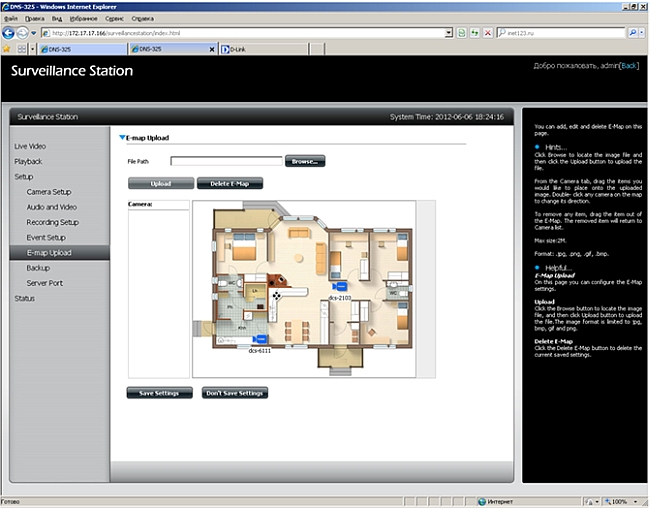
Task: Open the Status section in sidebar
Action: click(24, 298)
